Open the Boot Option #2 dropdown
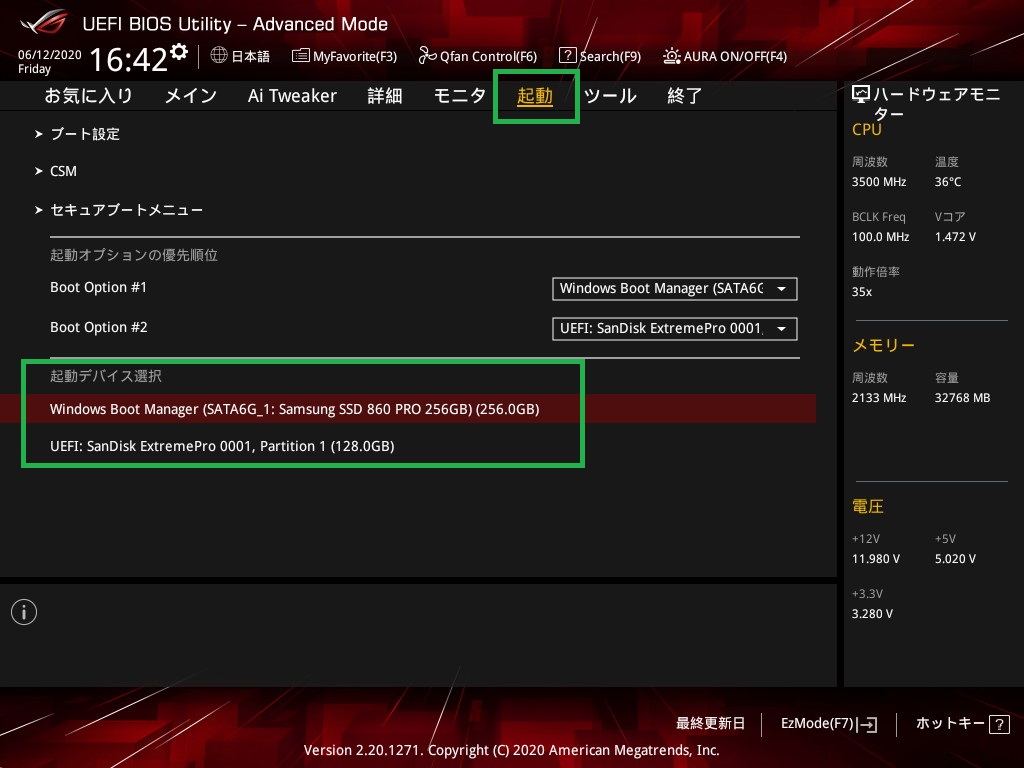The image size is (1024, 768). (x=675, y=328)
